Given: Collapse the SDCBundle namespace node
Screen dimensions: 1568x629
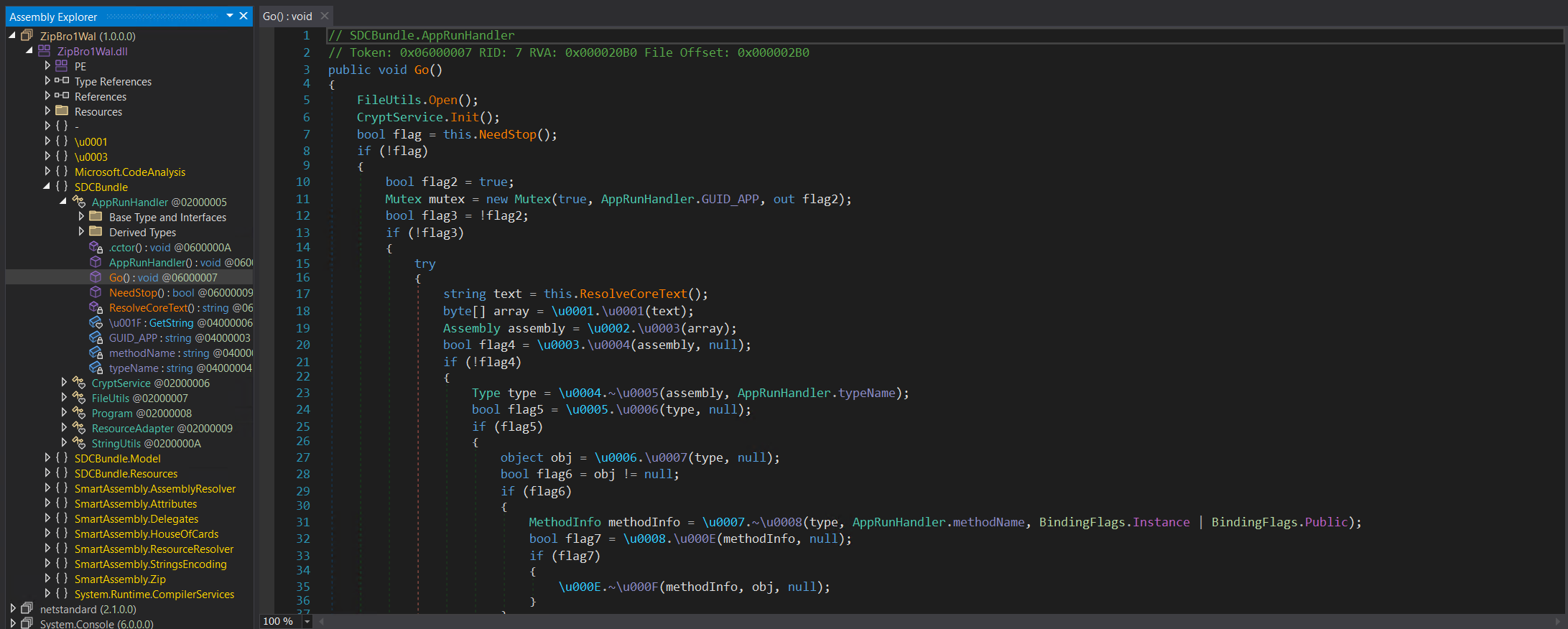Looking at the screenshot, I should [x=47, y=187].
